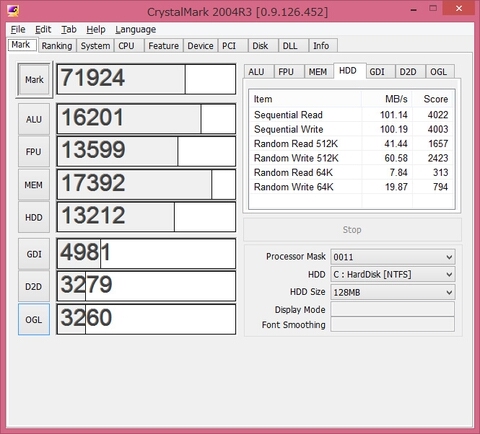
Task: Switch to the Device tab
Action: click(x=200, y=46)
